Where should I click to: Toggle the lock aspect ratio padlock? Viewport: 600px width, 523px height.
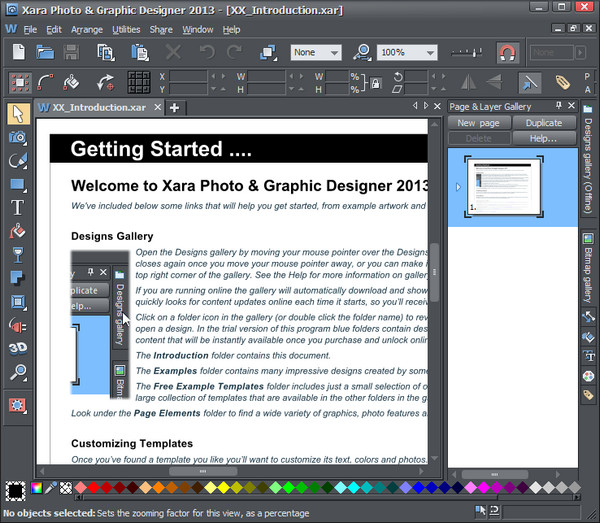coord(376,83)
